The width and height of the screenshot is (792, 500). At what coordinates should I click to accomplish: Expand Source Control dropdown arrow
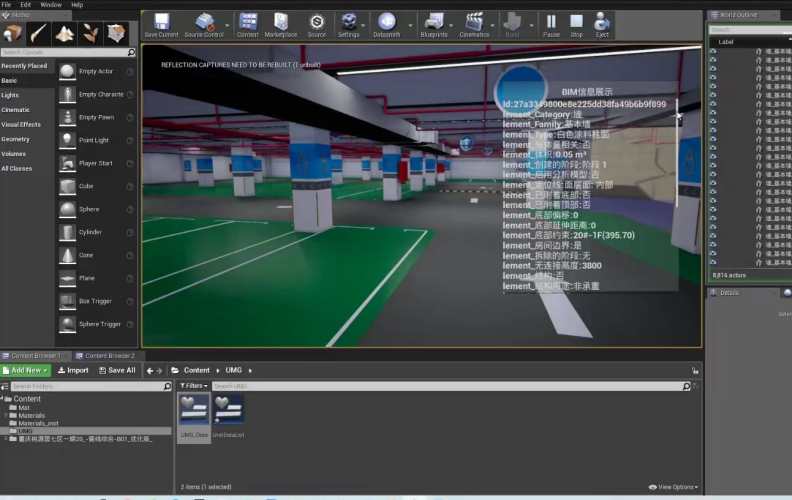point(227,25)
